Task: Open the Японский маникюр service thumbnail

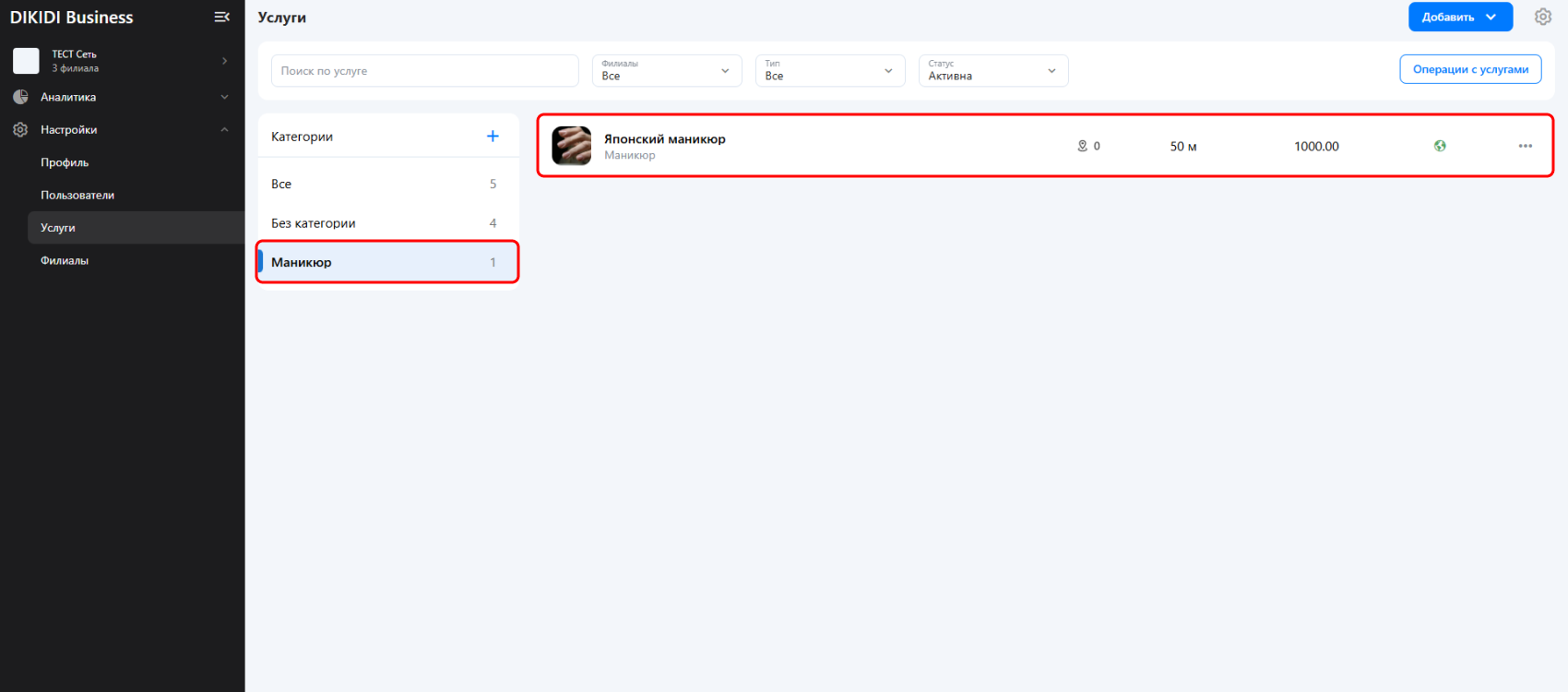Action: (571, 146)
